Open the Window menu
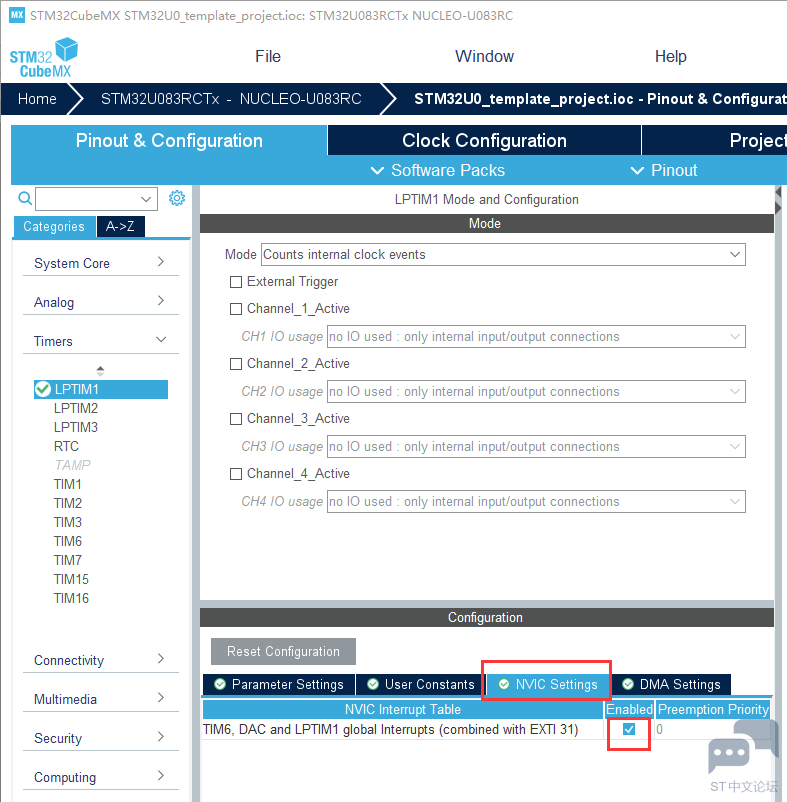Image resolution: width=787 pixels, height=802 pixels. (x=484, y=56)
